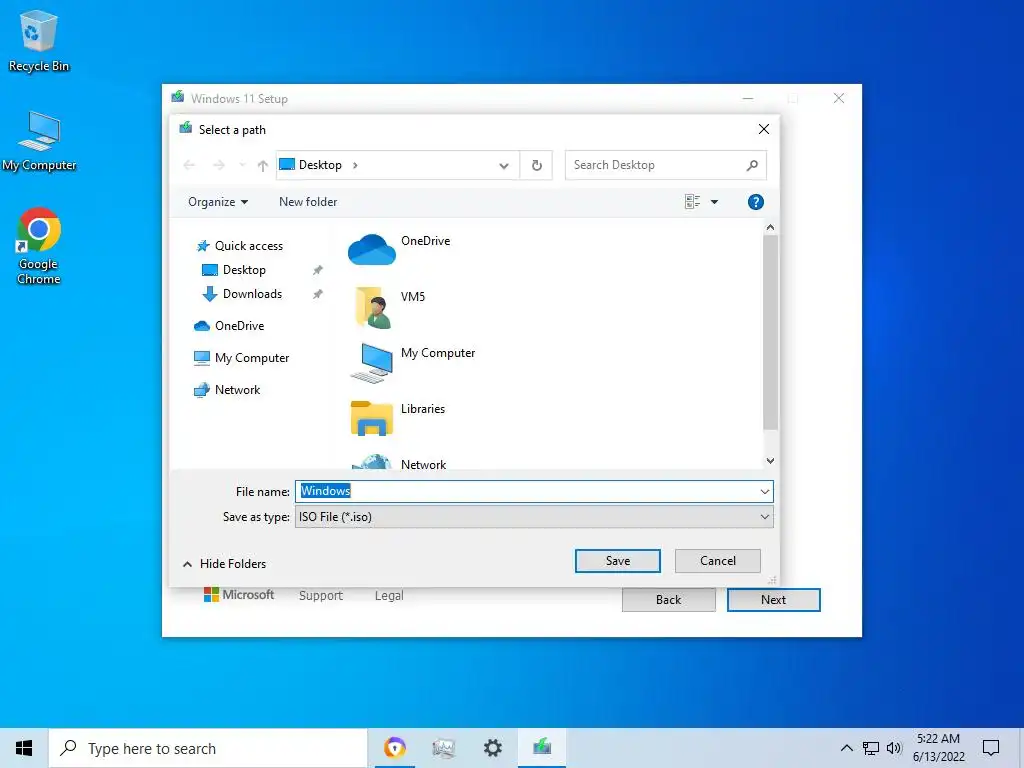
Task: Open the Organize dropdown menu
Action: (x=218, y=202)
